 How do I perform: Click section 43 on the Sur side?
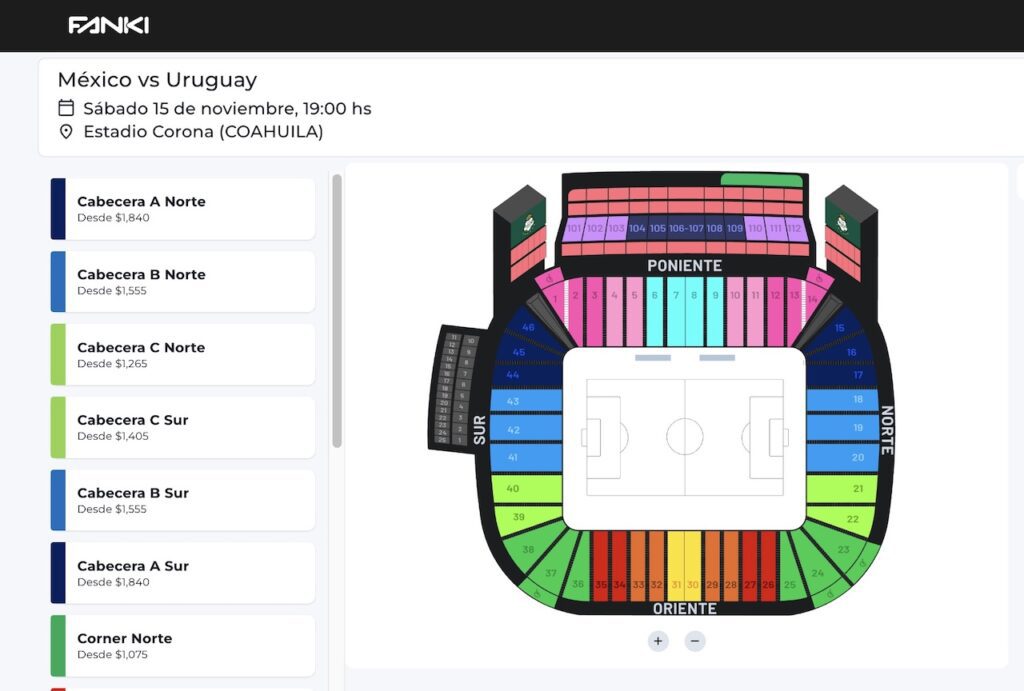click(x=512, y=400)
